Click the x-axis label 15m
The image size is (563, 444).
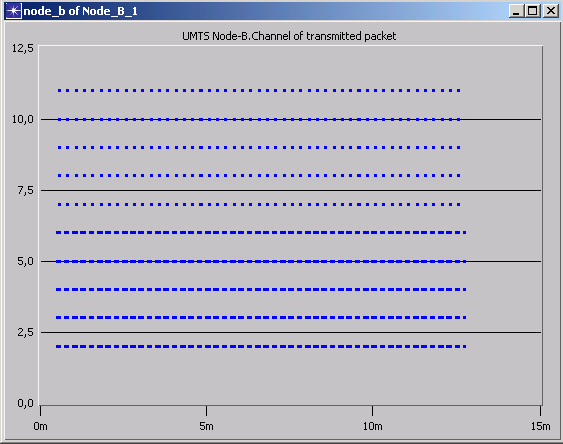coord(541,426)
